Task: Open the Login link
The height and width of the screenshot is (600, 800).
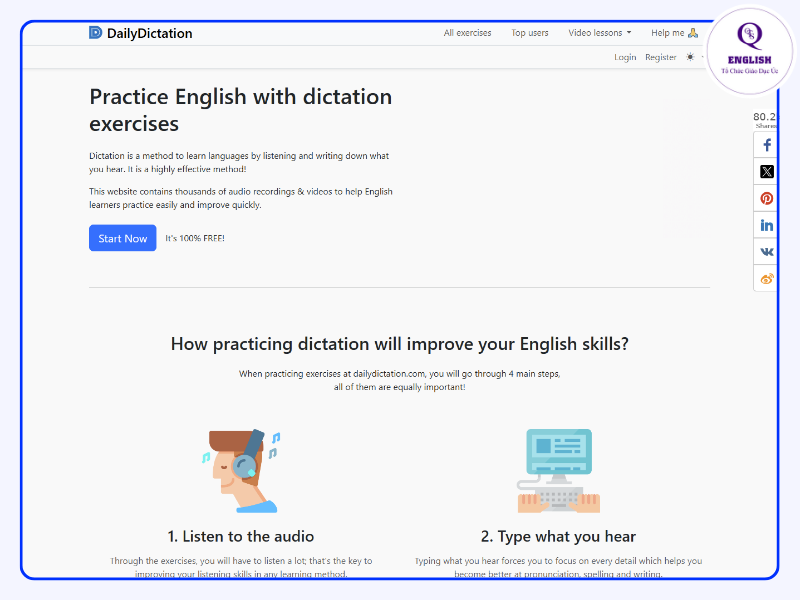Action: (625, 57)
